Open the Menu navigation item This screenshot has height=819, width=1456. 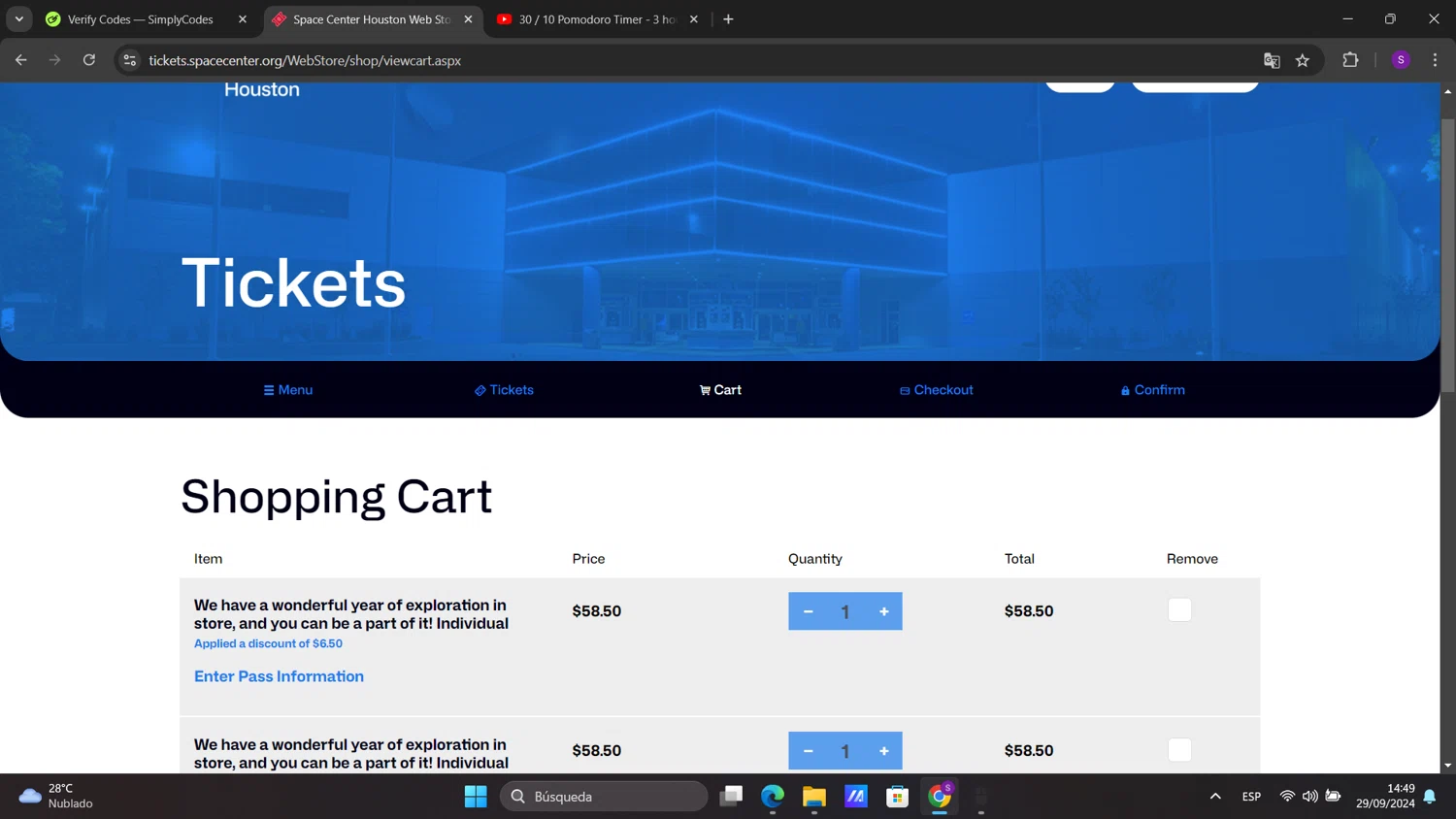[x=288, y=390]
